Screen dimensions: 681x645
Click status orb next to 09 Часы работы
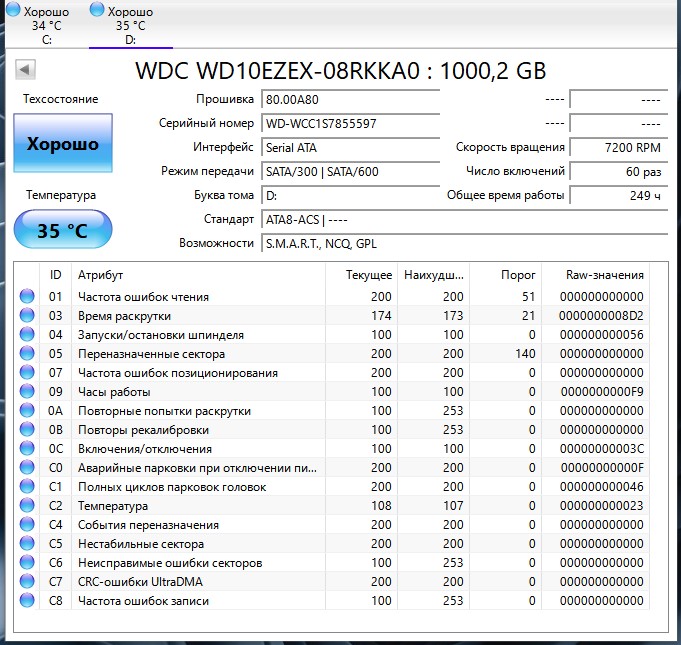tap(27, 392)
